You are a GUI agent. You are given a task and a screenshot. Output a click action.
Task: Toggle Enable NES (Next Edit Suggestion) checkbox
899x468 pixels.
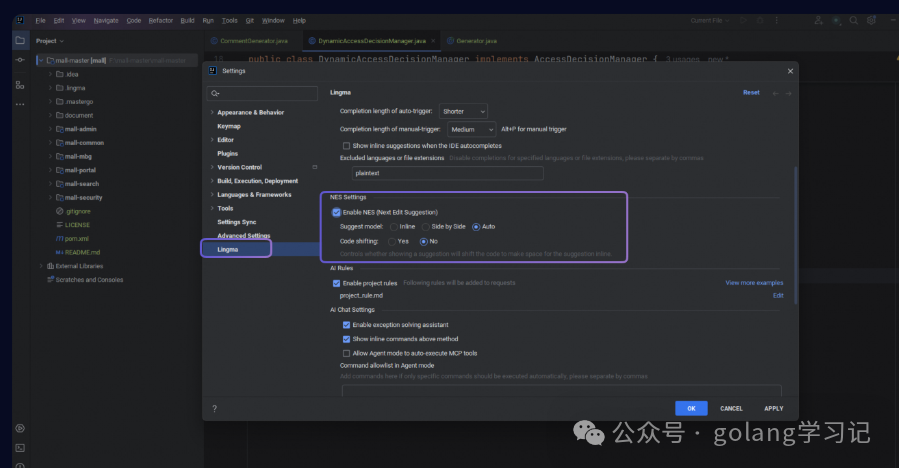pyautogui.click(x=337, y=212)
